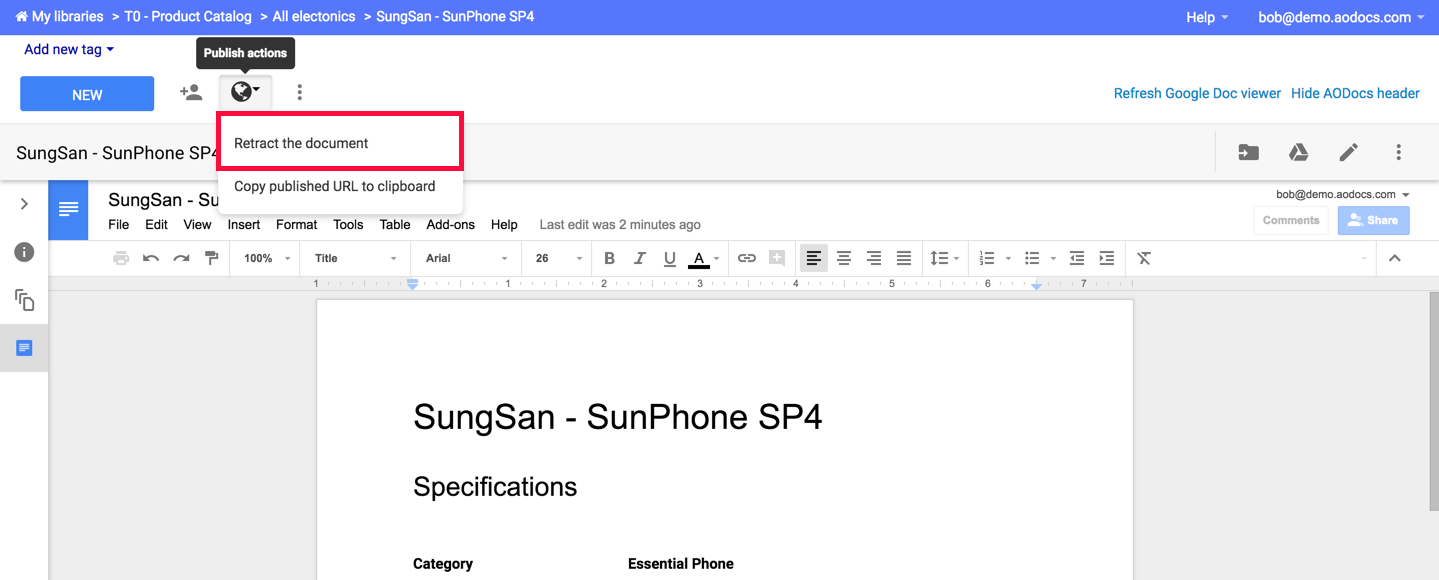Show the document info panel
This screenshot has height=580, width=1439.
click(24, 252)
